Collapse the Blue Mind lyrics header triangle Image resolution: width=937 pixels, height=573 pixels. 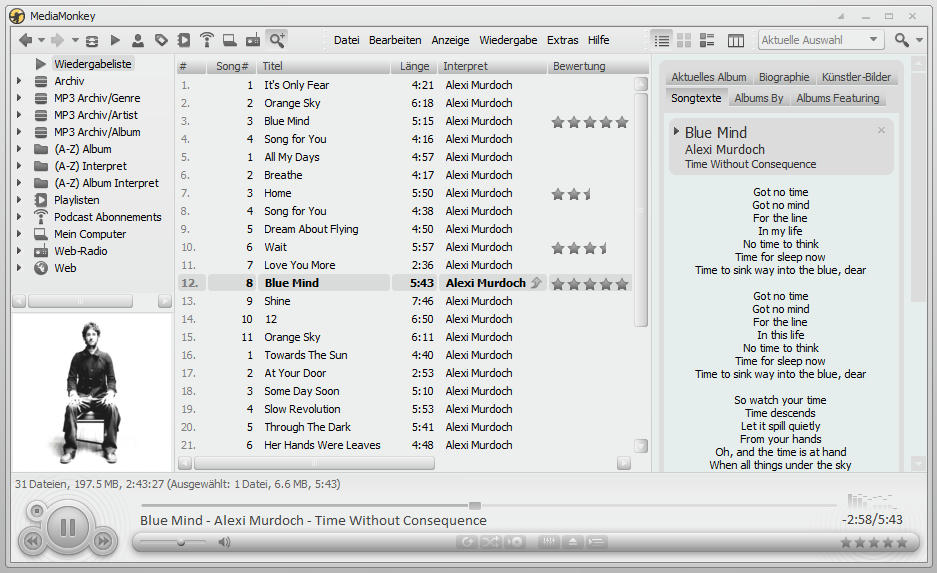point(676,131)
